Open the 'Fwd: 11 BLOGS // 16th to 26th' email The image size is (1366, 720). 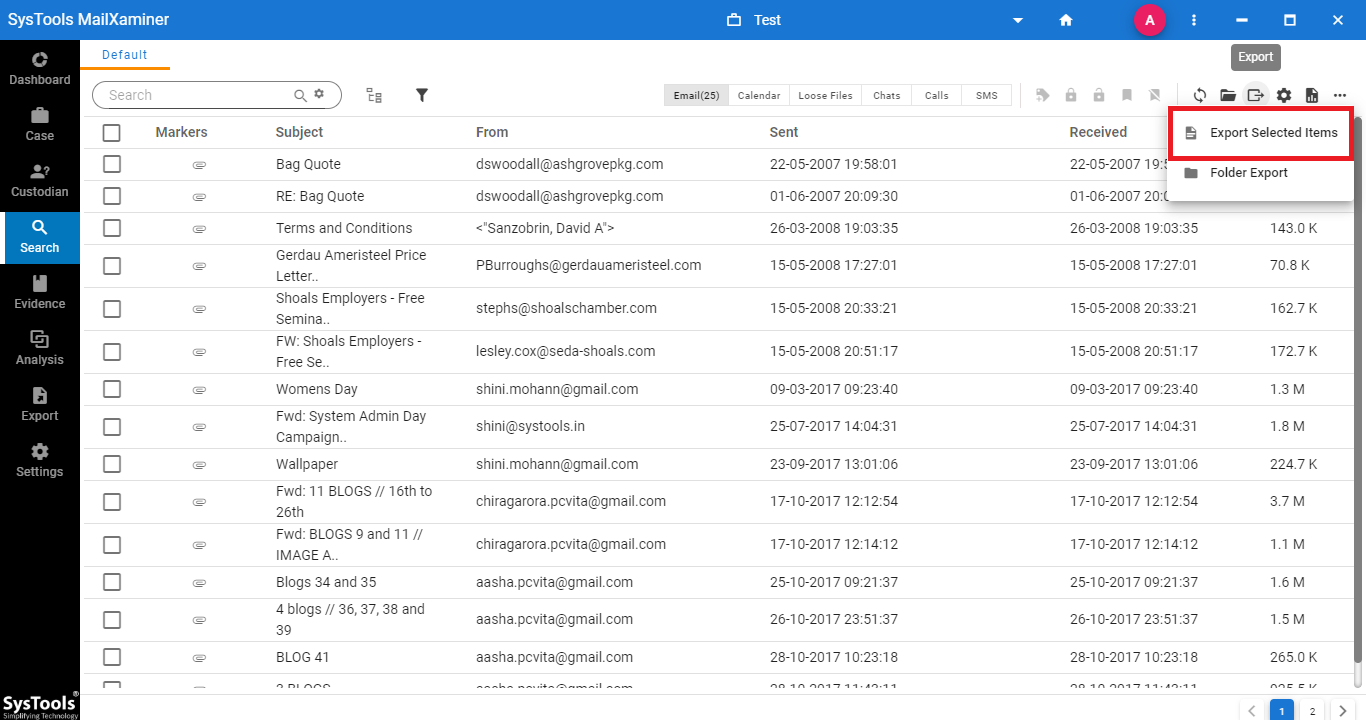(x=354, y=501)
